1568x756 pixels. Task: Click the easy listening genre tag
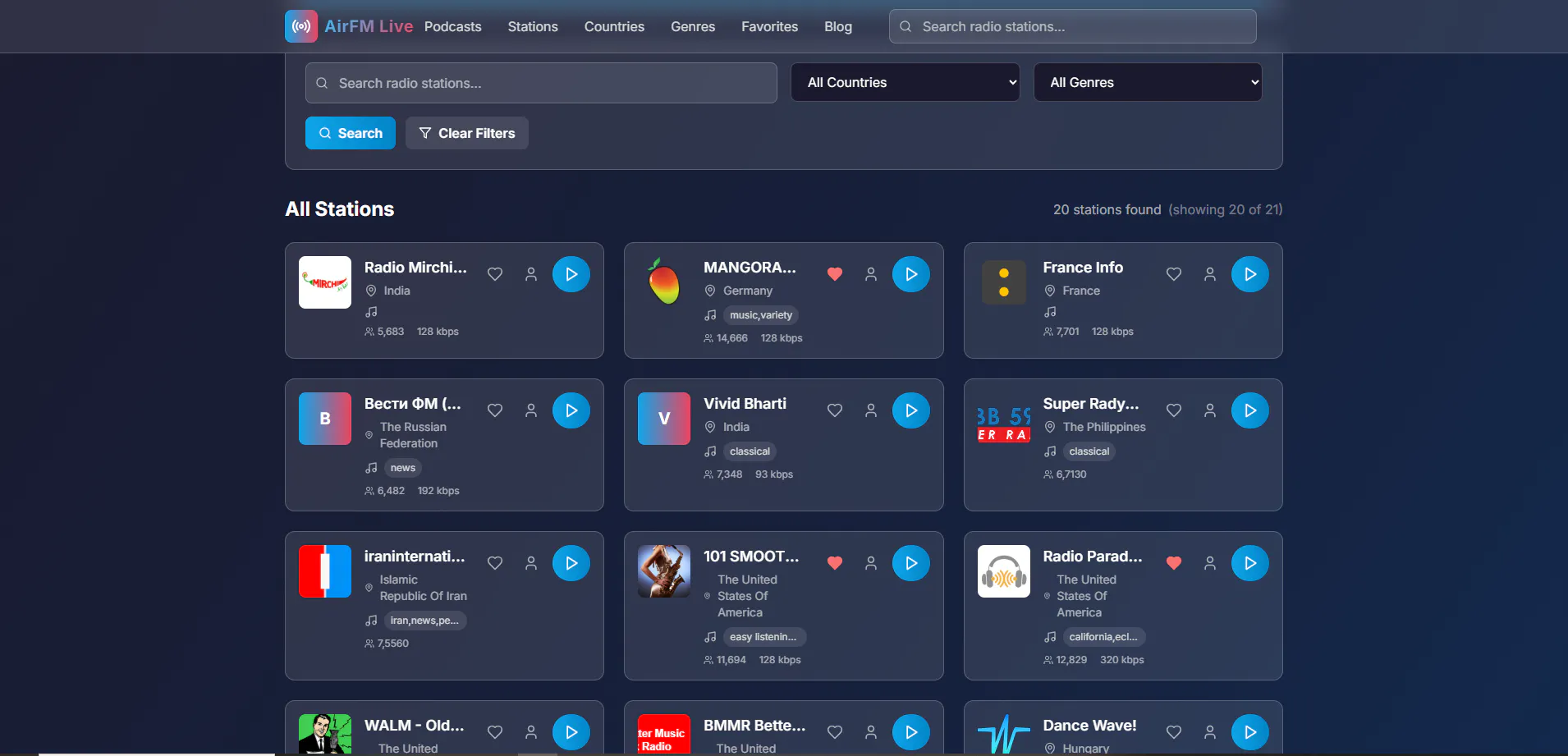765,637
